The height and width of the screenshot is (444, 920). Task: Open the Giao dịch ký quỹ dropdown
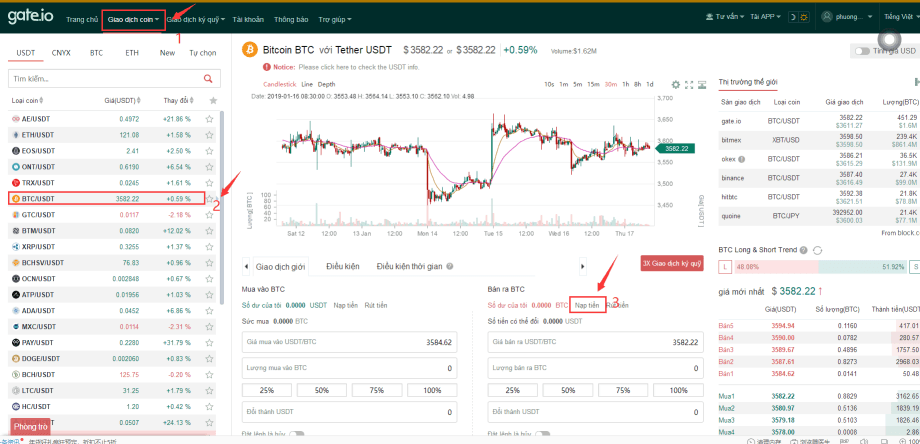[x=196, y=19]
